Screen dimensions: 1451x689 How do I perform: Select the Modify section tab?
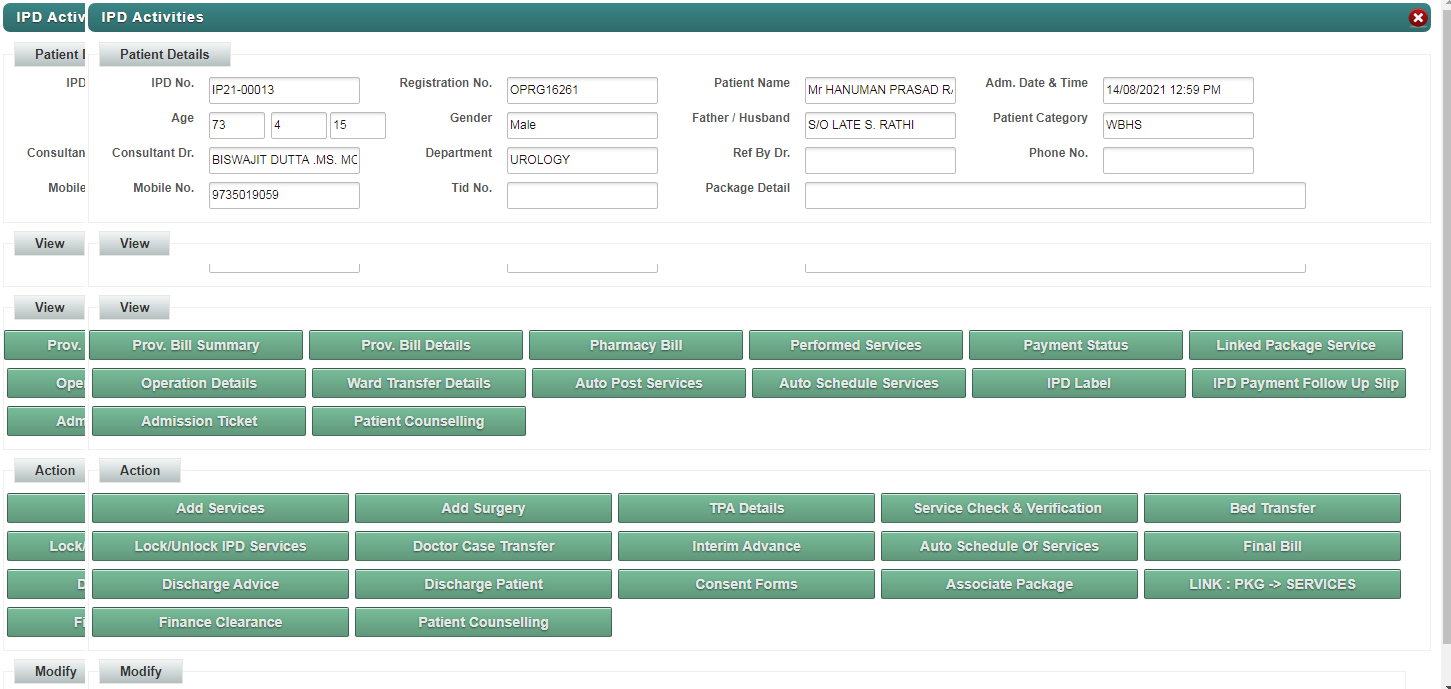[141, 671]
